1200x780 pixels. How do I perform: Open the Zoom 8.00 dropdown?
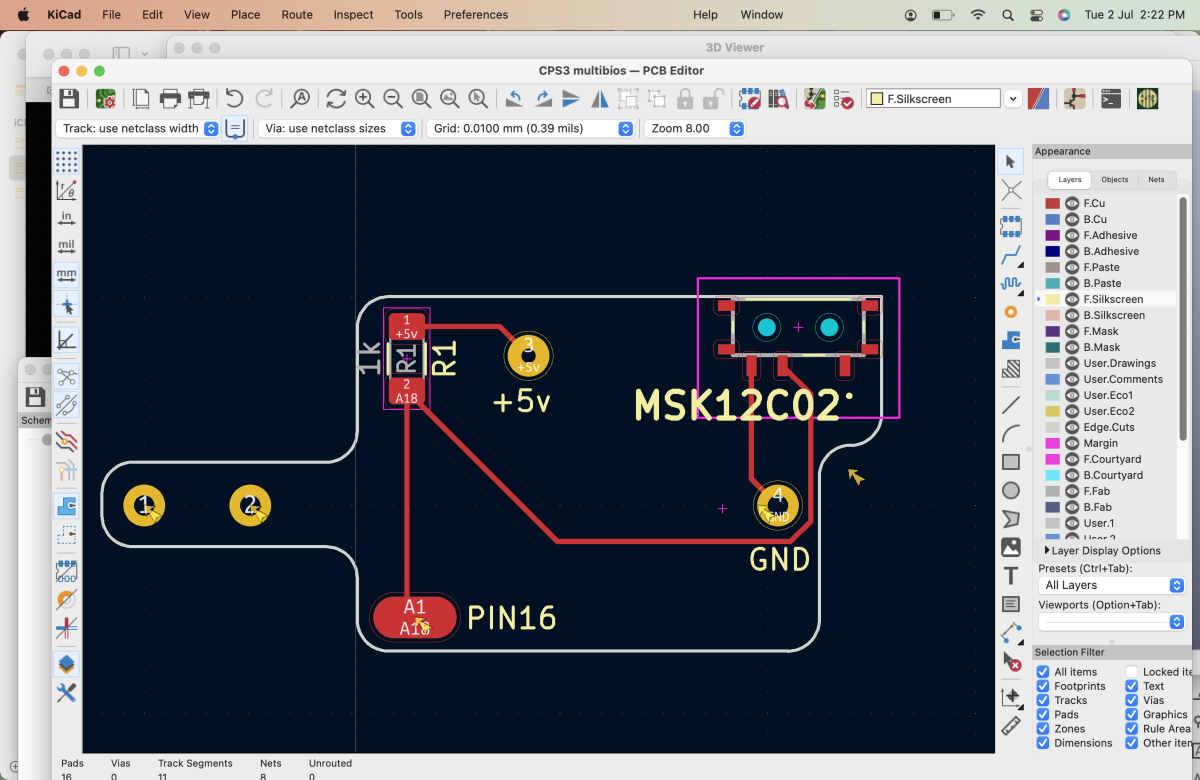[x=695, y=128]
